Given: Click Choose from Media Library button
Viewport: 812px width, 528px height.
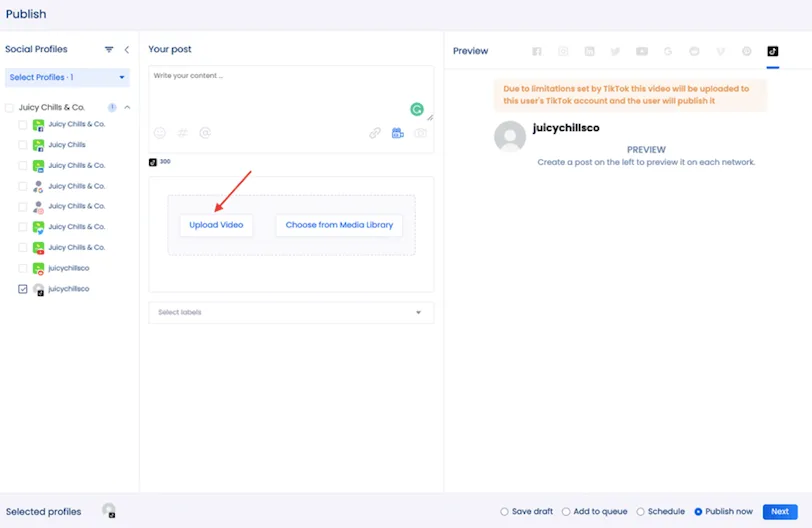Looking at the screenshot, I should coord(339,225).
